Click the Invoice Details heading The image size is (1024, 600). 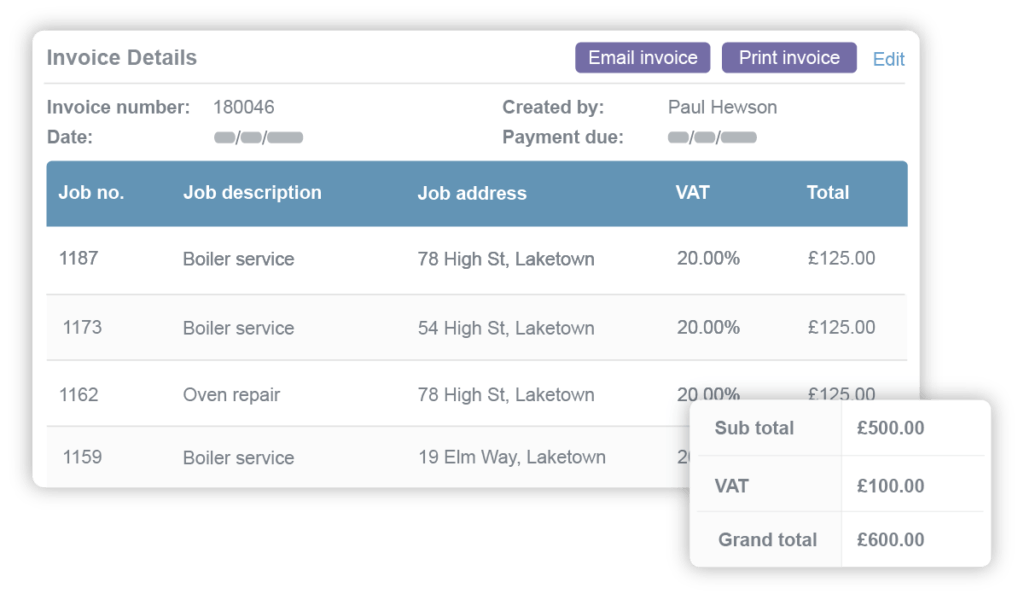[122, 58]
